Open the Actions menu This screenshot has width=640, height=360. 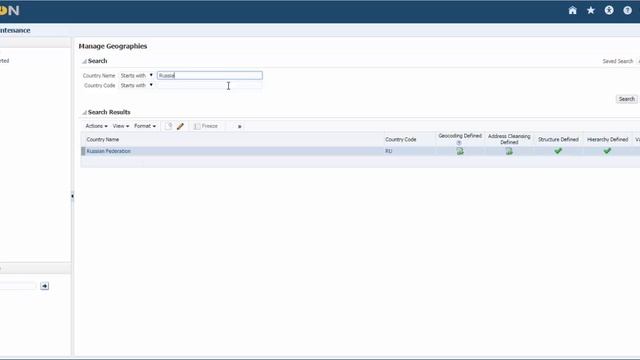pyautogui.click(x=96, y=126)
